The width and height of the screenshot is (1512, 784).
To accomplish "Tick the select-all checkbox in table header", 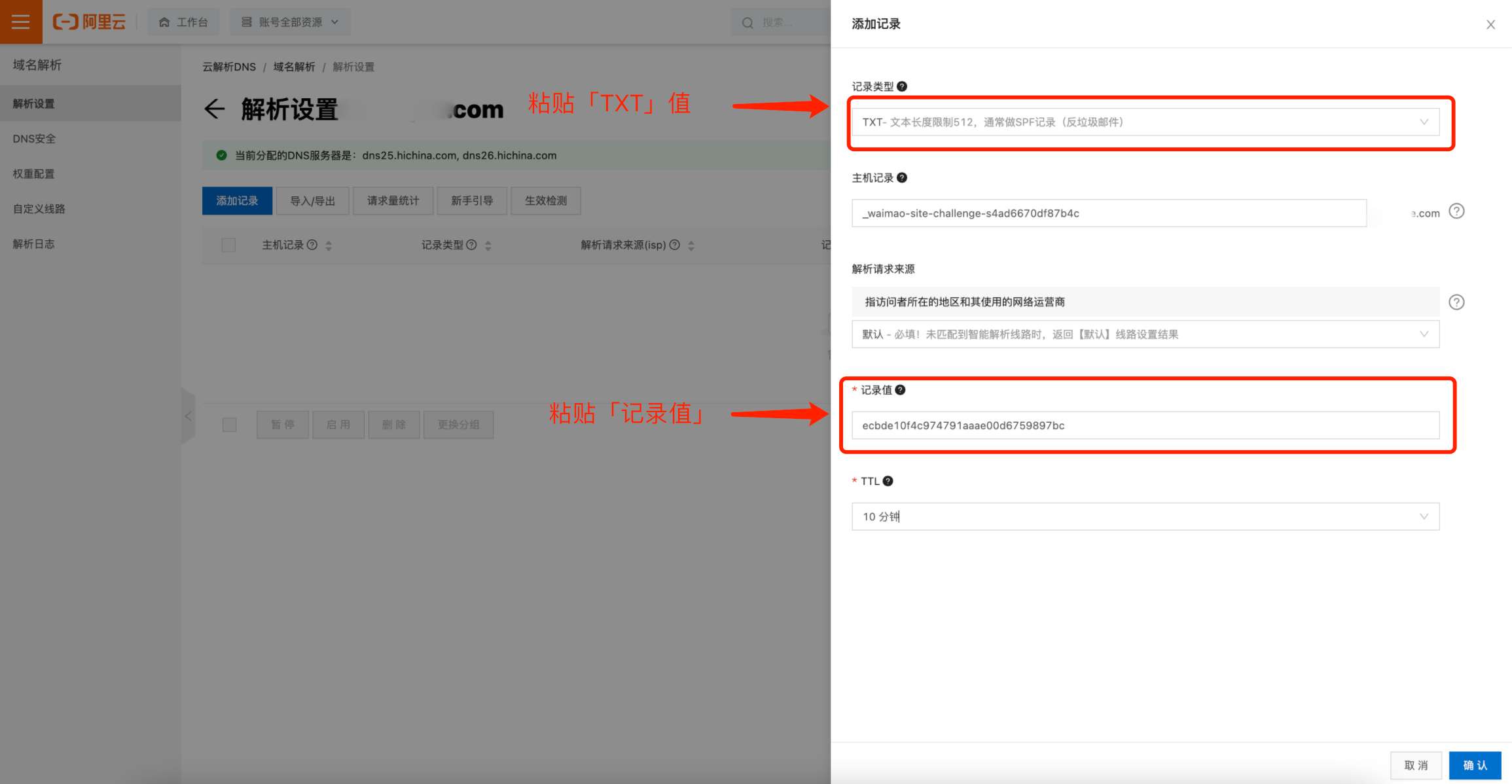I will [x=228, y=245].
